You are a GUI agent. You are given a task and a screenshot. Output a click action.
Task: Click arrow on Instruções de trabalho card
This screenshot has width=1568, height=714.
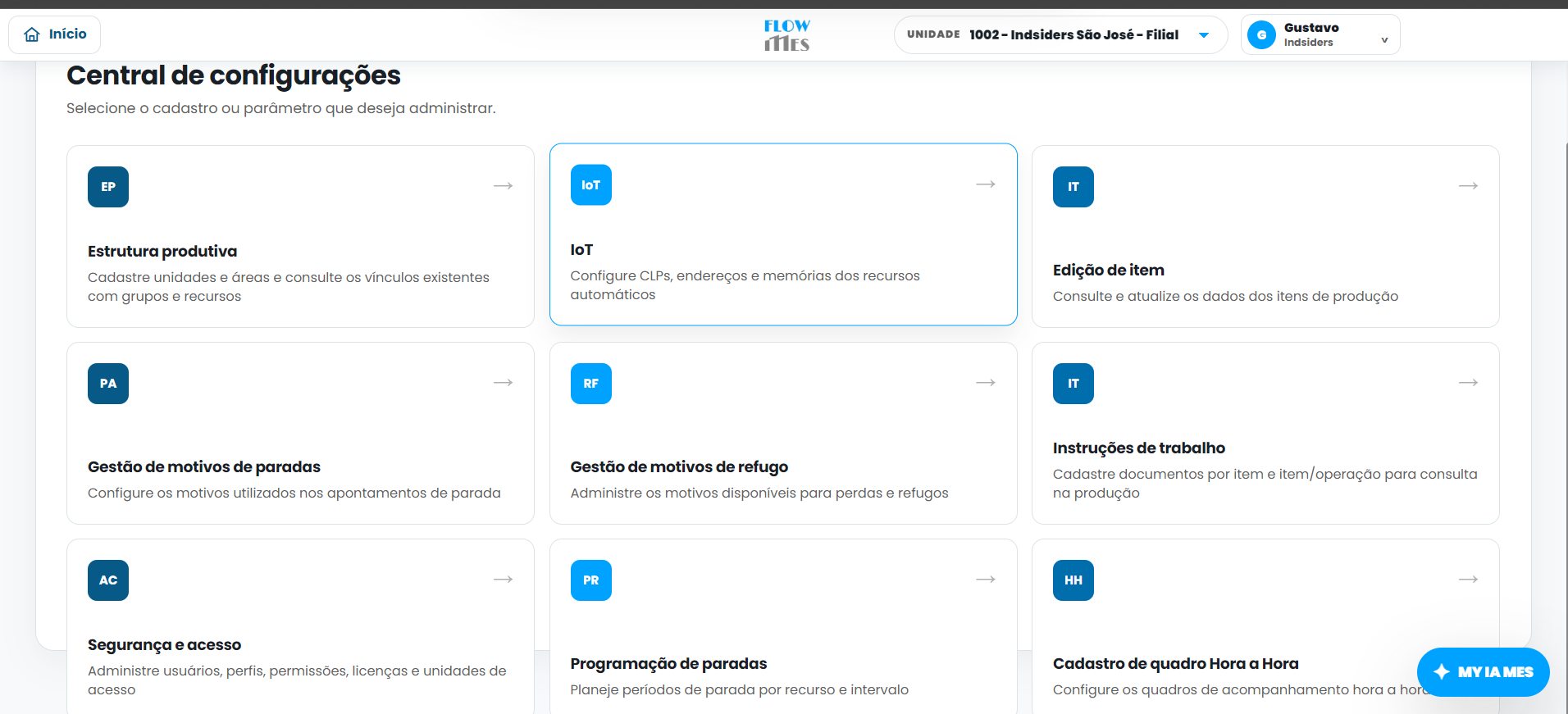pos(1468,383)
